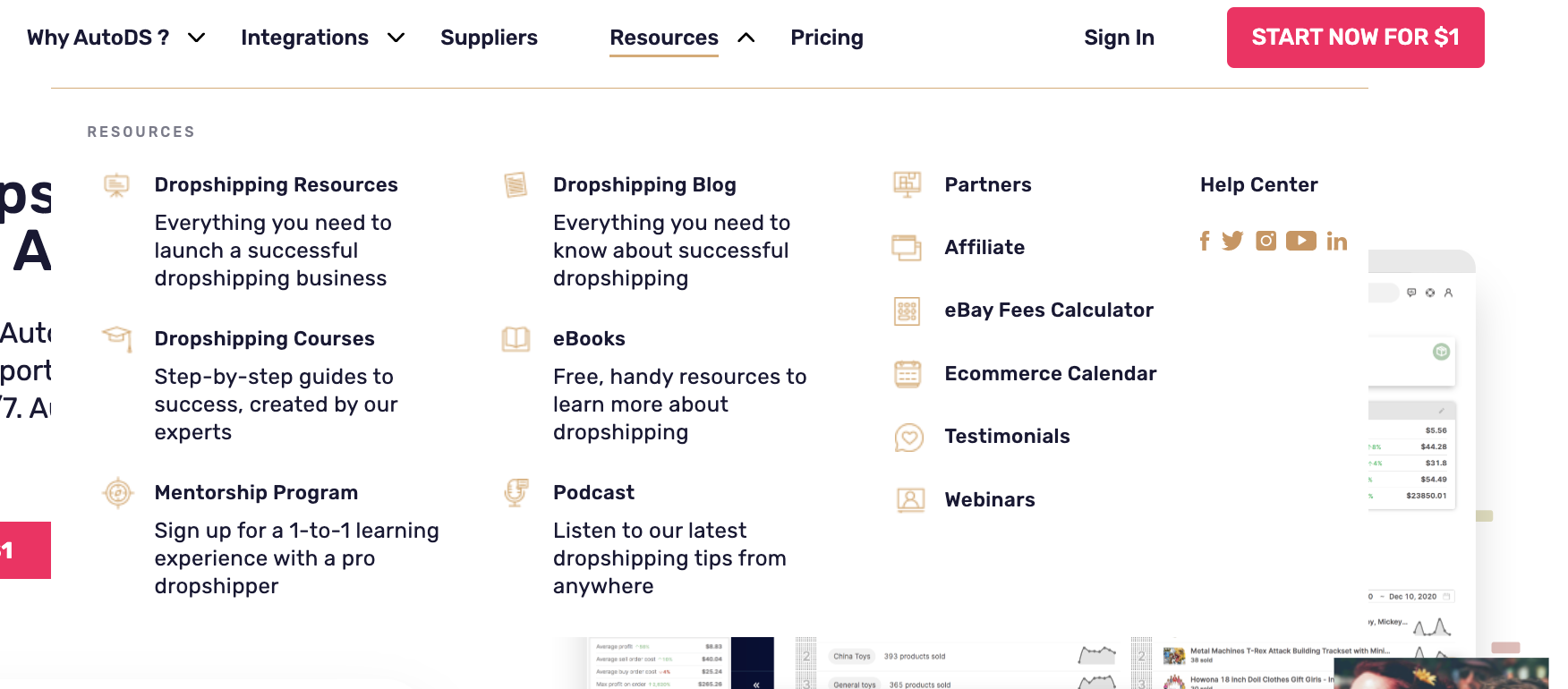The width and height of the screenshot is (1568, 689).
Task: Expand the Integrations dropdown chevron
Action: tap(396, 38)
